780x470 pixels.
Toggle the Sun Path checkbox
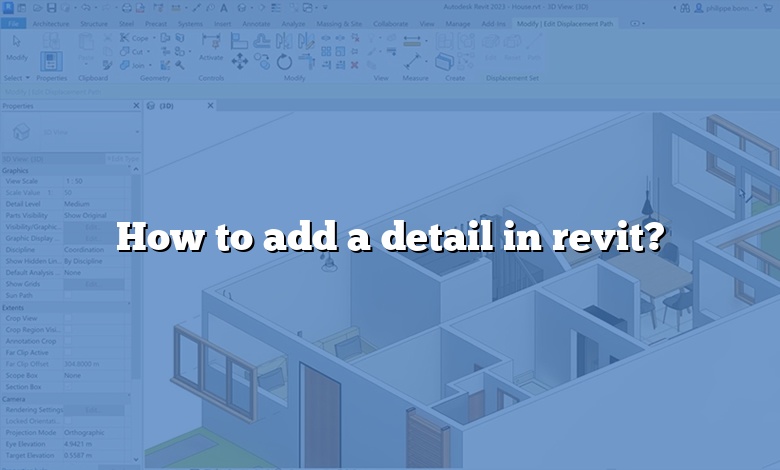[68, 295]
